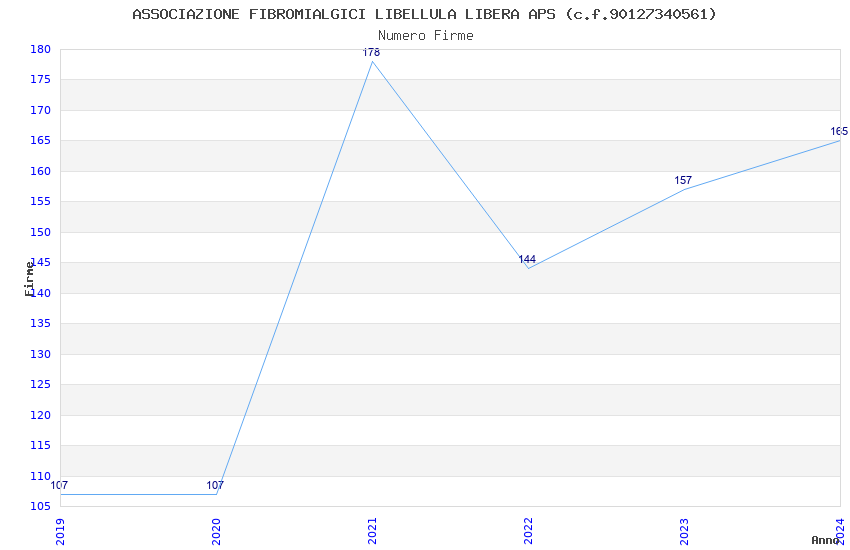Click the 135 y-axis tick label
The height and width of the screenshot is (550, 850).
point(41,323)
